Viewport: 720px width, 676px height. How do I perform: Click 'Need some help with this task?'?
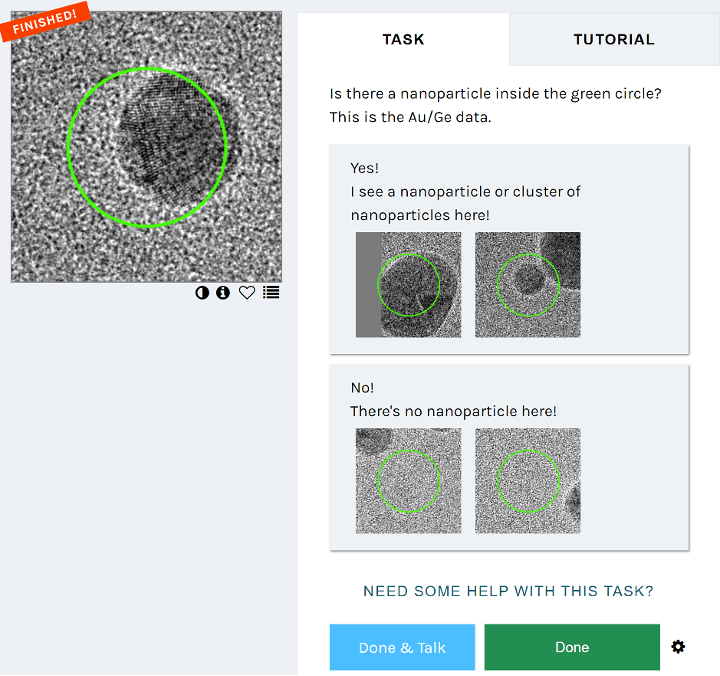508,591
